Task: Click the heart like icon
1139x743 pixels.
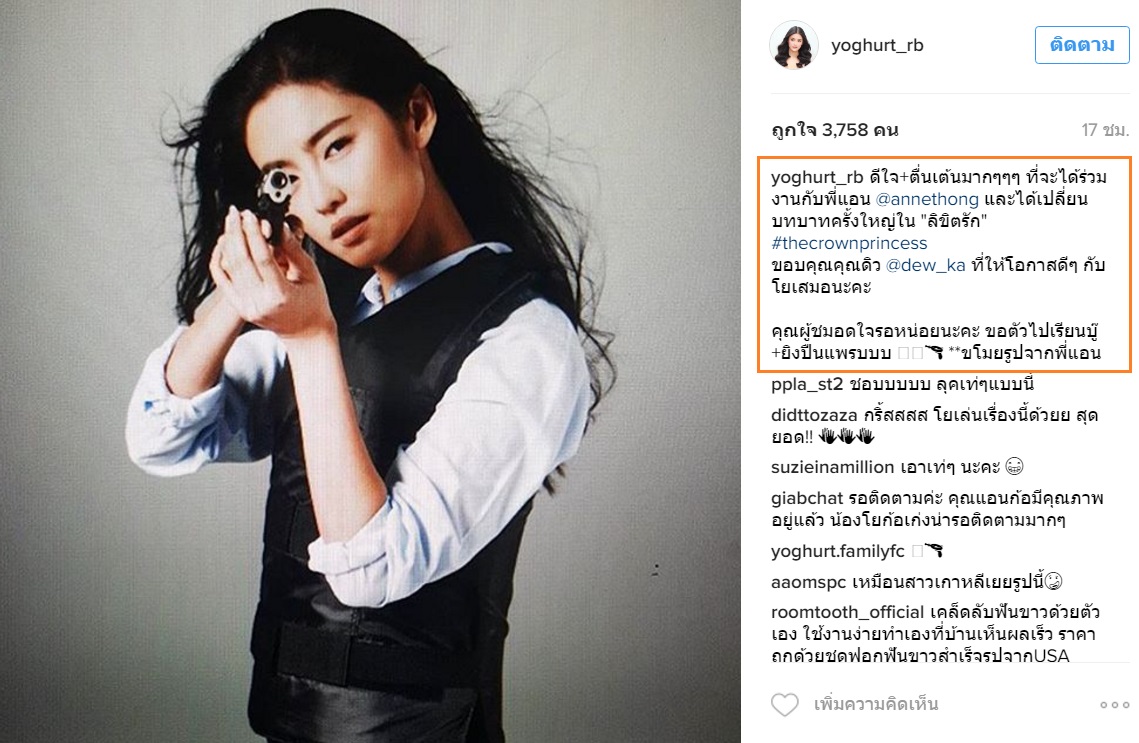Action: [x=785, y=705]
